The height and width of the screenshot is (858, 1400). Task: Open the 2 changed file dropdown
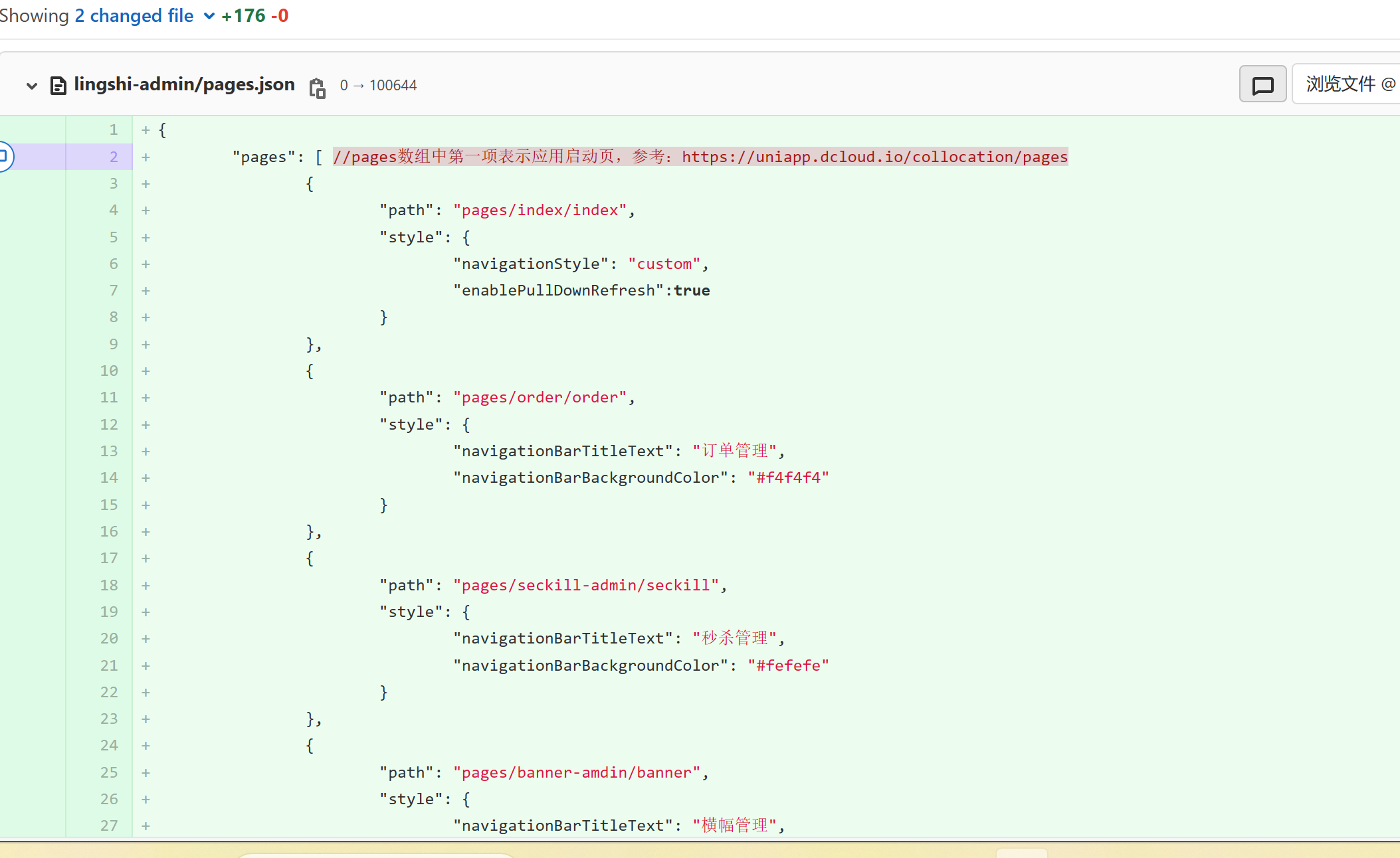134,15
